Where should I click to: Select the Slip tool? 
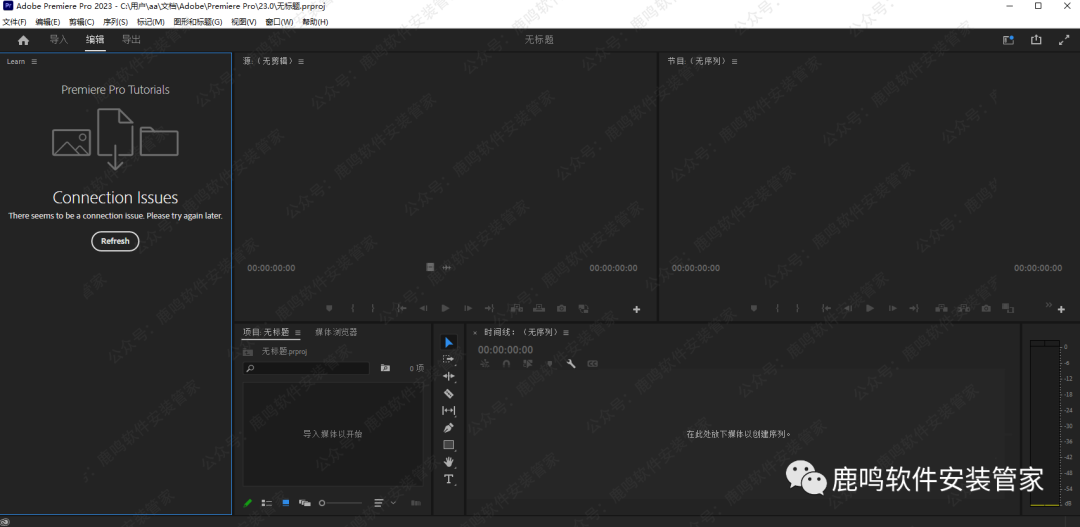click(x=448, y=411)
